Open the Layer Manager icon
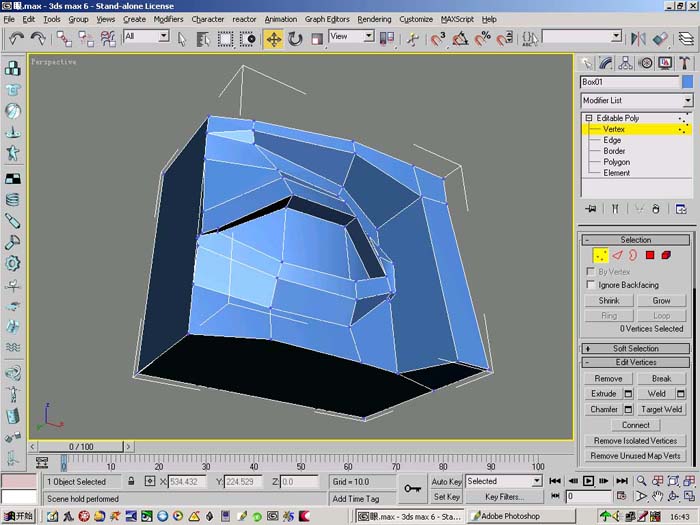The image size is (700, 525). pyautogui.click(x=686, y=39)
